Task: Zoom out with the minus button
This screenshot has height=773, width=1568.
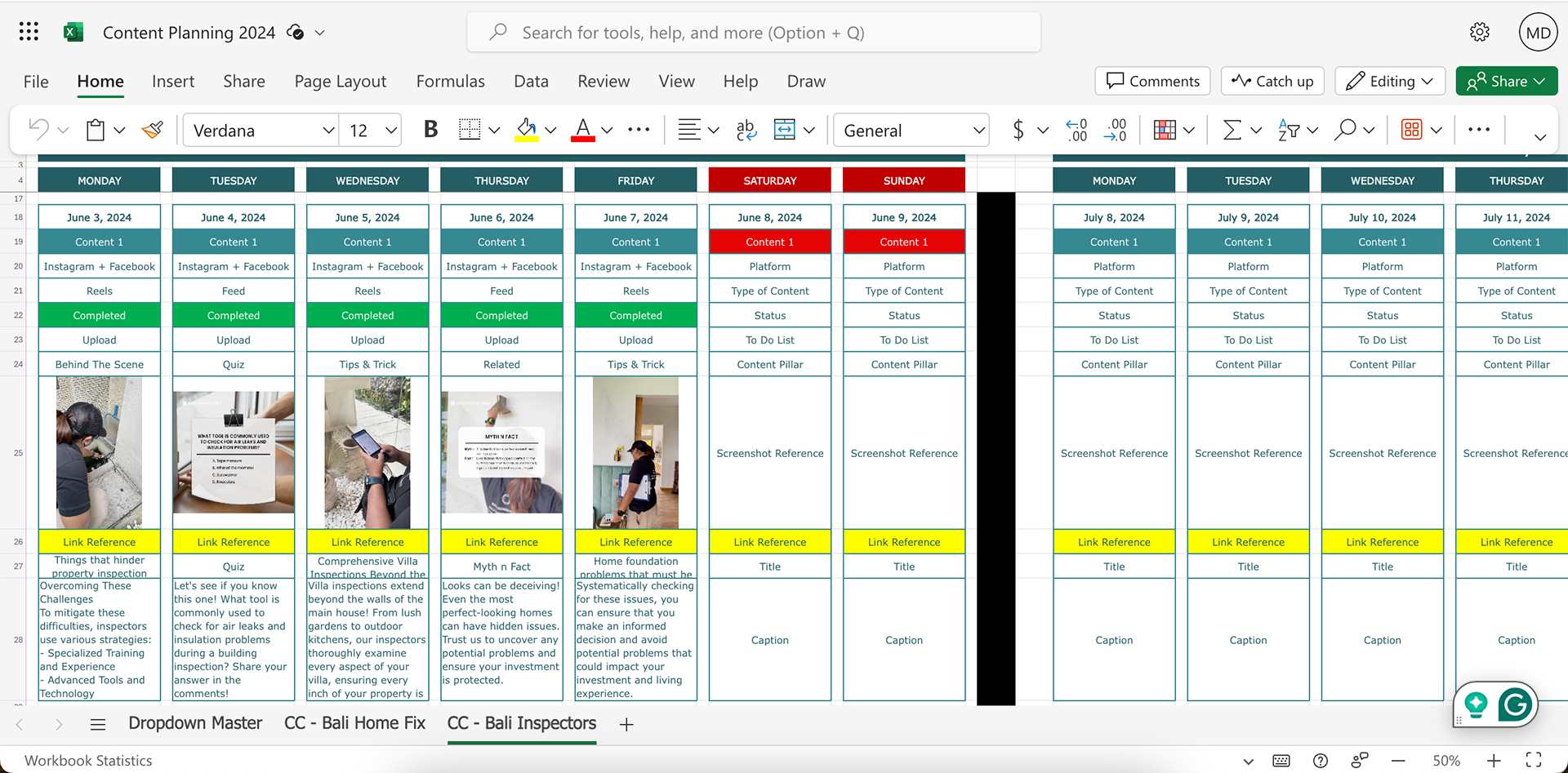Action: click(1399, 760)
